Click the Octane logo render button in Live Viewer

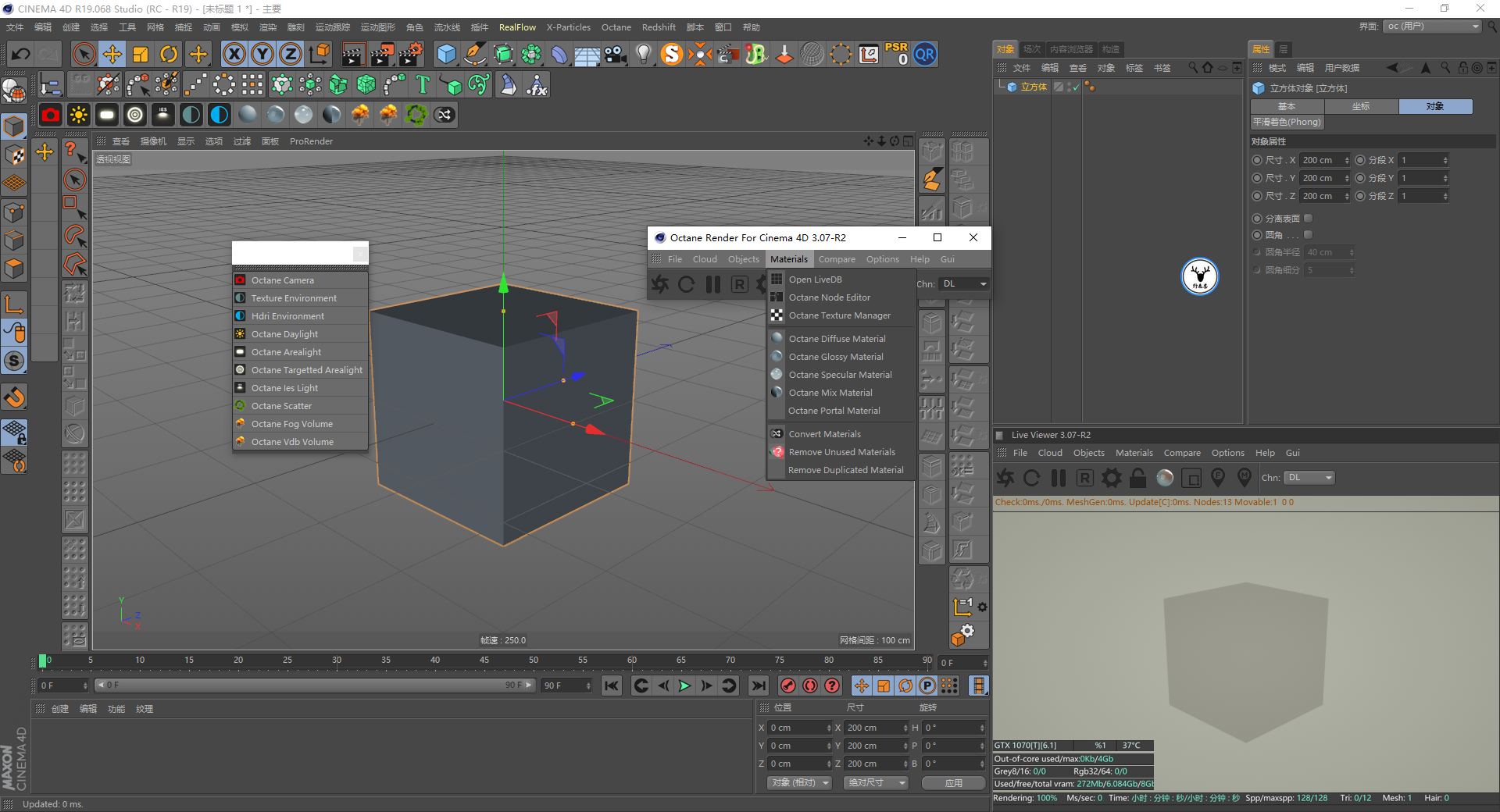click(x=1005, y=478)
